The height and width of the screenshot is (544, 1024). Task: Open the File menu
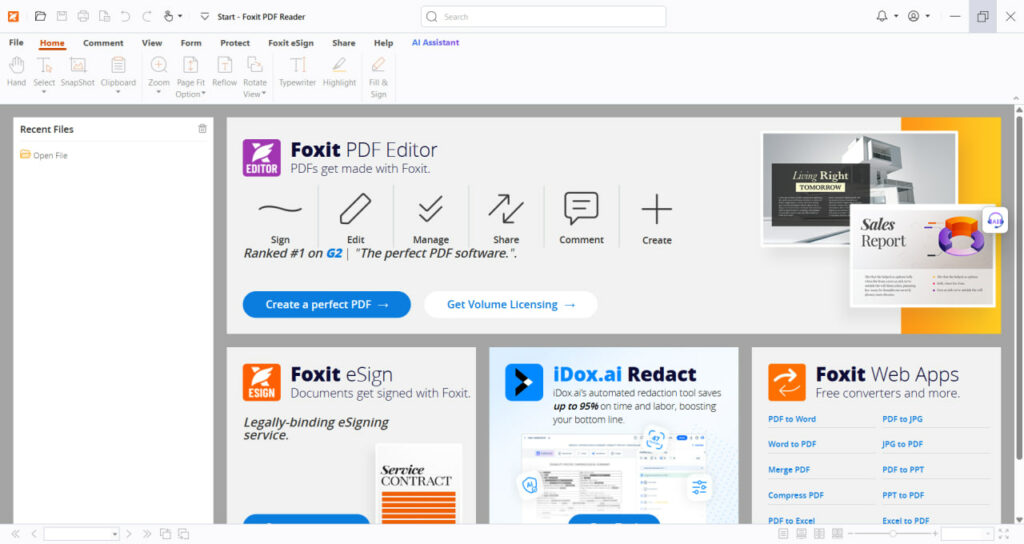click(16, 42)
